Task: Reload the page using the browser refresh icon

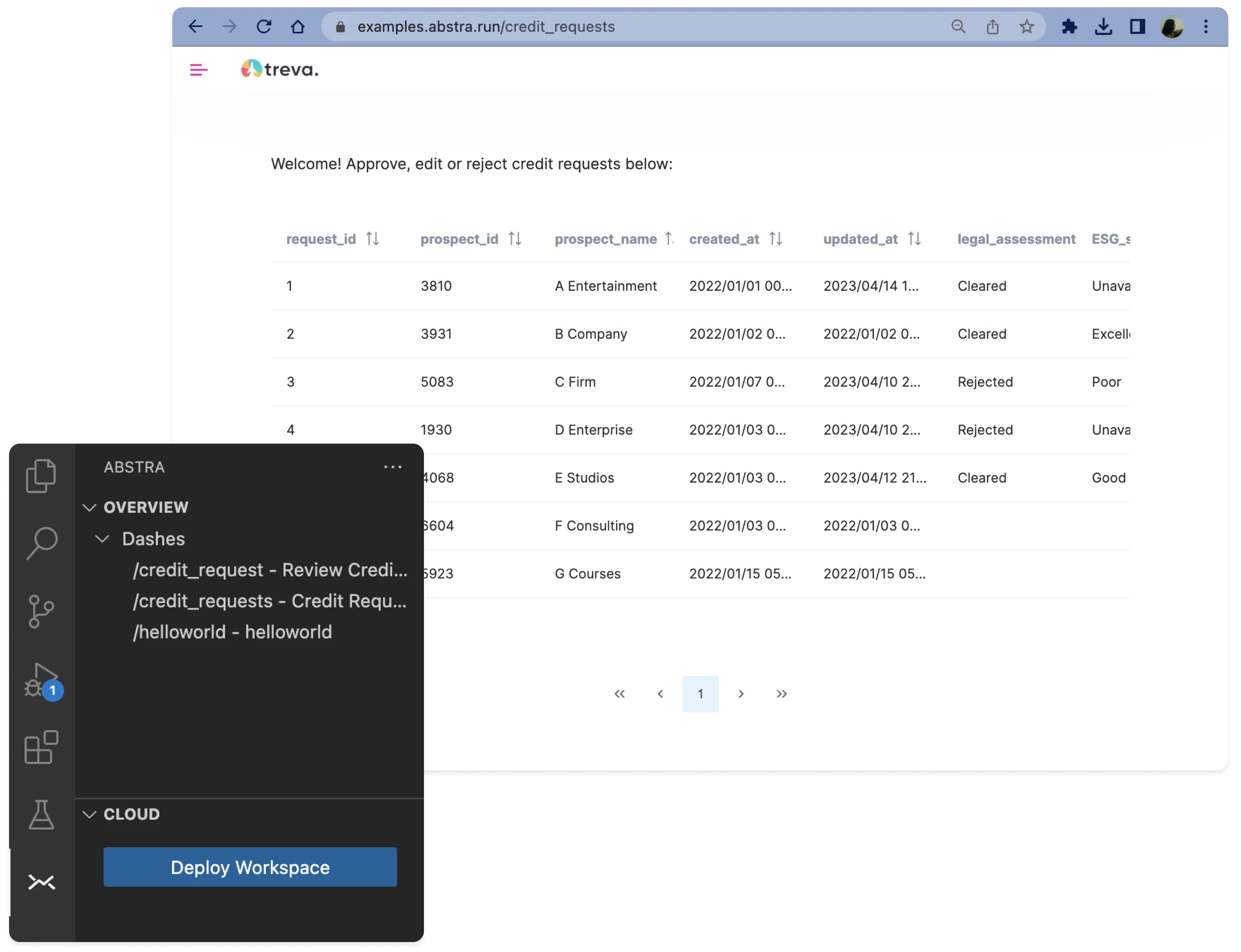Action: click(264, 26)
